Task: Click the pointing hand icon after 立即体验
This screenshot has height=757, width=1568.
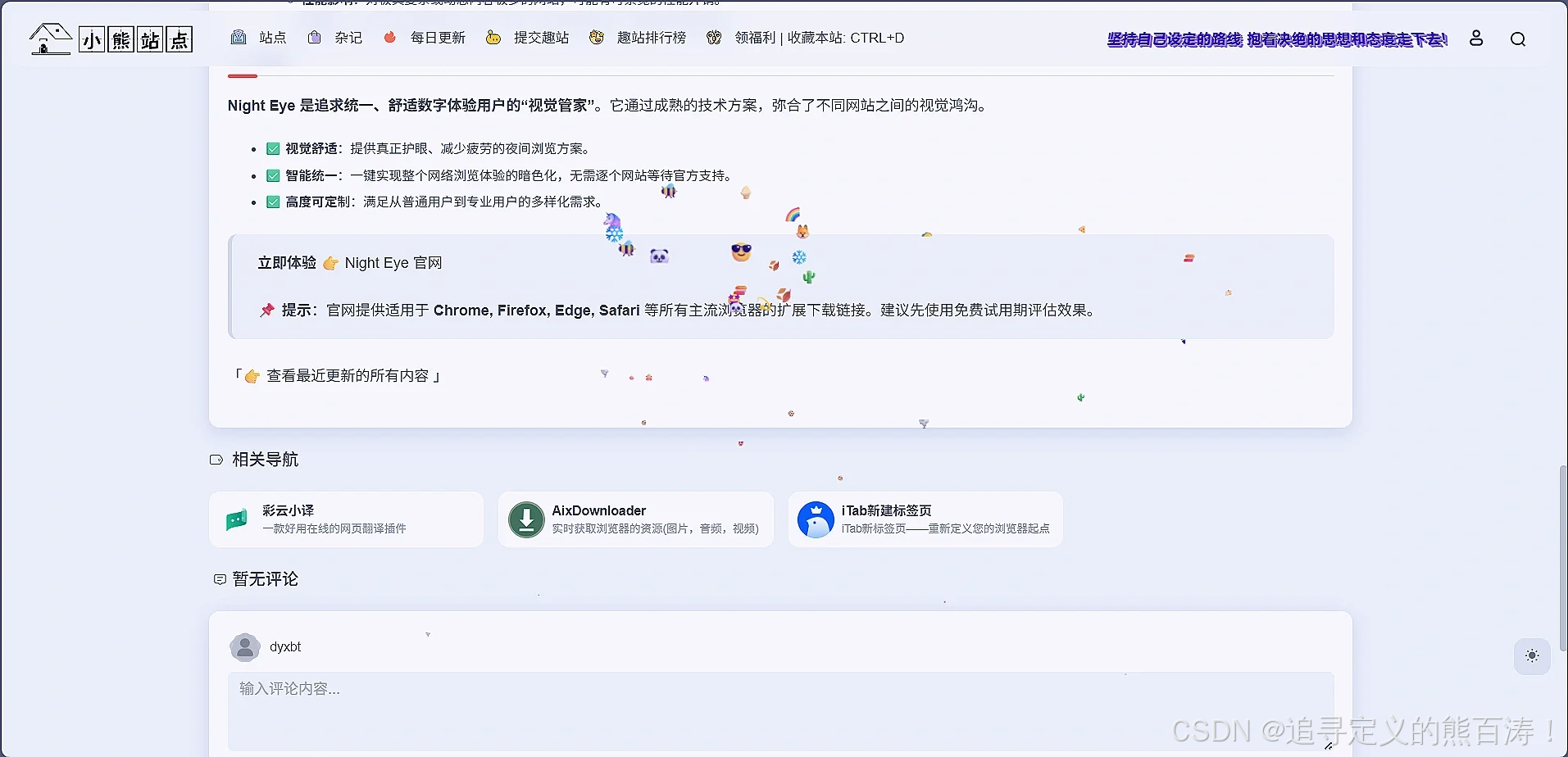Action: tap(330, 263)
